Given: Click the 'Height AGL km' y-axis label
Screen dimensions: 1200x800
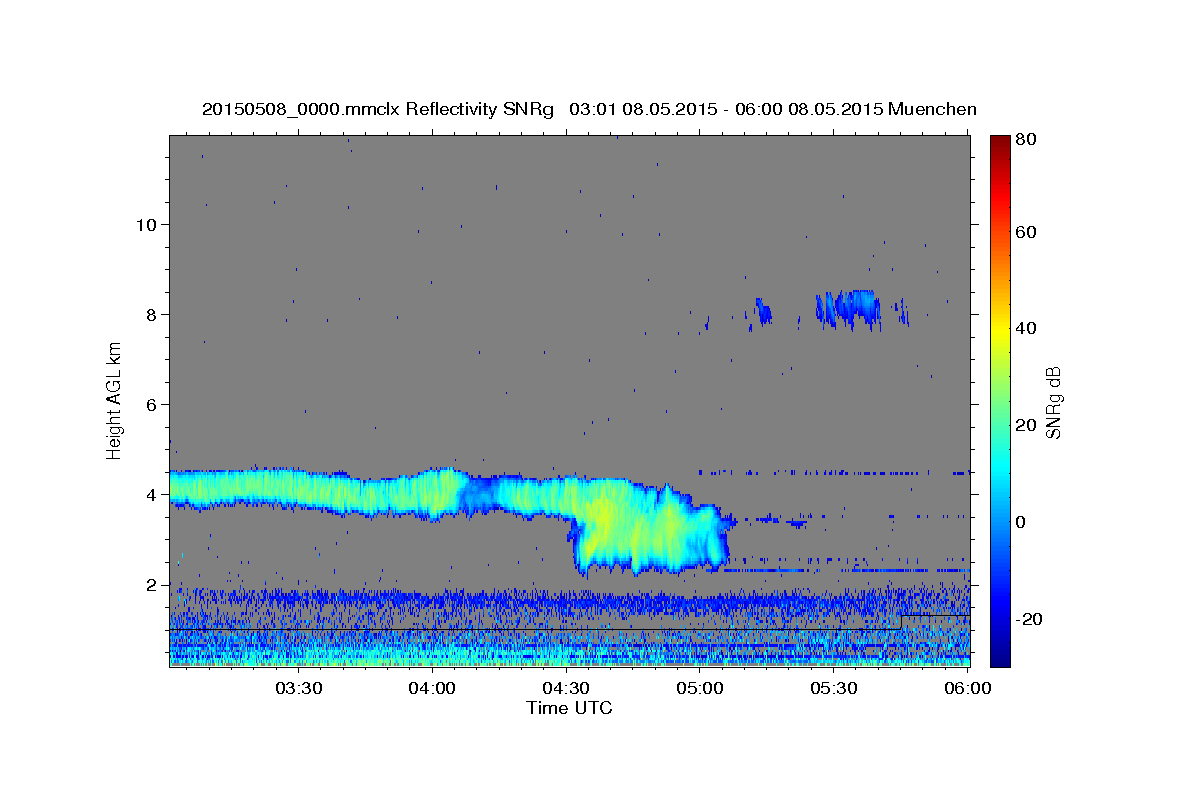Looking at the screenshot, I should (114, 400).
